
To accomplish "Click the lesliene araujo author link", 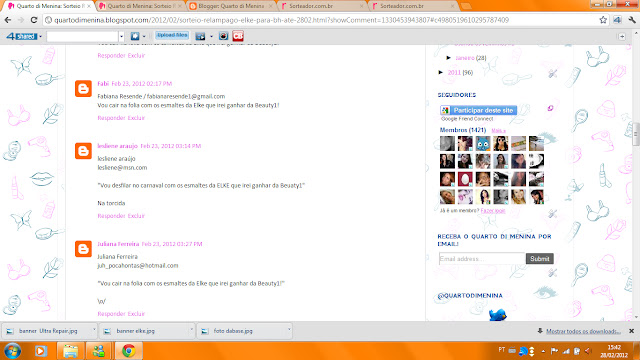I will [x=118, y=146].
